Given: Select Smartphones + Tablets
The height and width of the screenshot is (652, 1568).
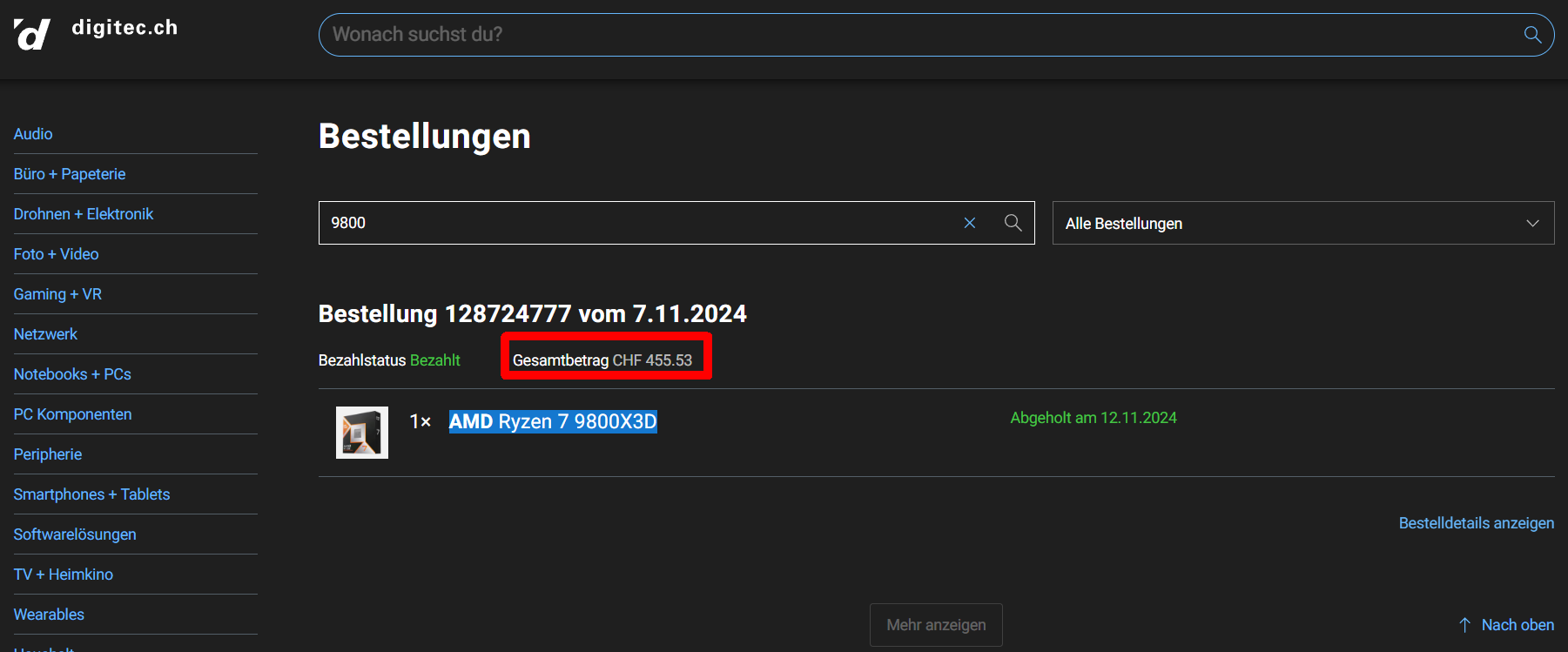Looking at the screenshot, I should pyautogui.click(x=91, y=494).
